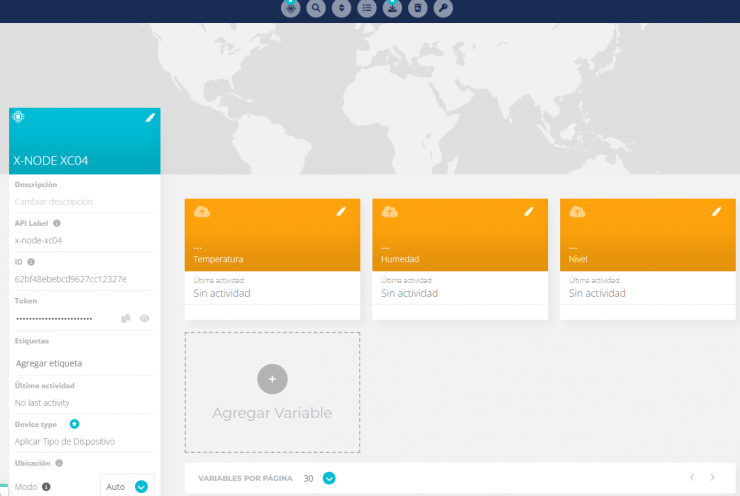Click the X-NODE XC04 device title
The width and height of the screenshot is (740, 496).
pos(50,160)
